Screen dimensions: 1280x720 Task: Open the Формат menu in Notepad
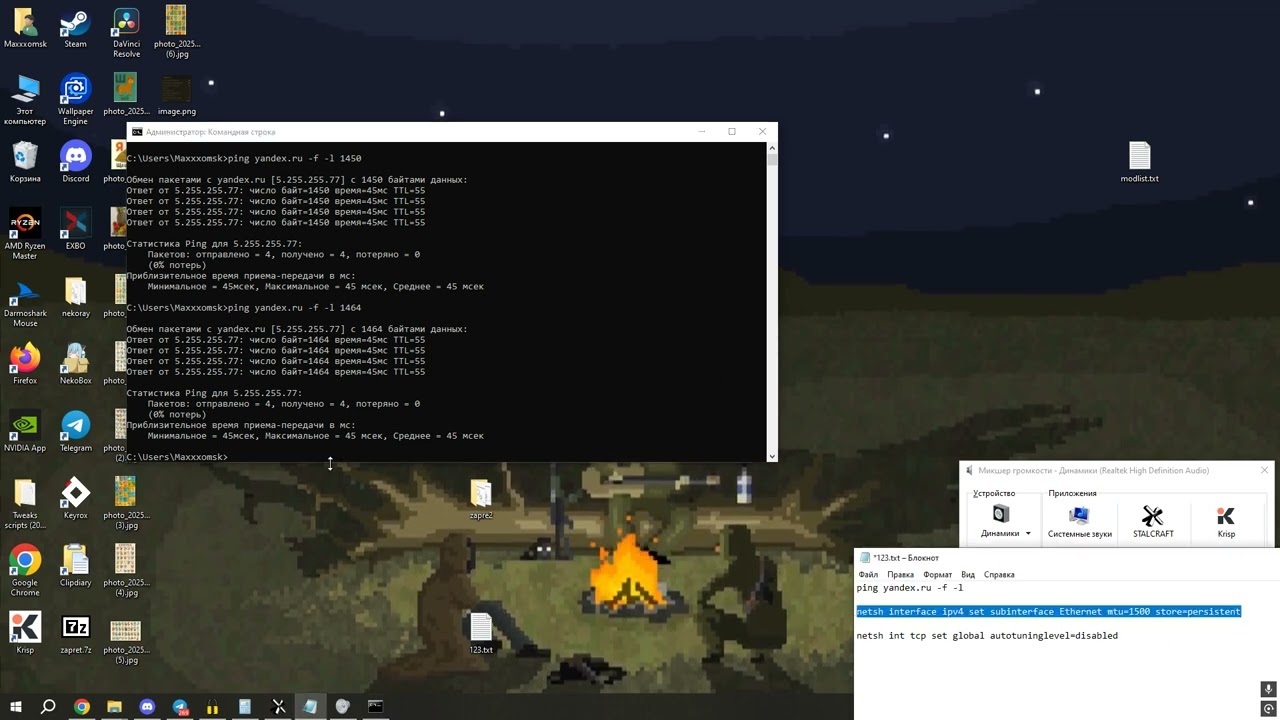[x=938, y=574]
